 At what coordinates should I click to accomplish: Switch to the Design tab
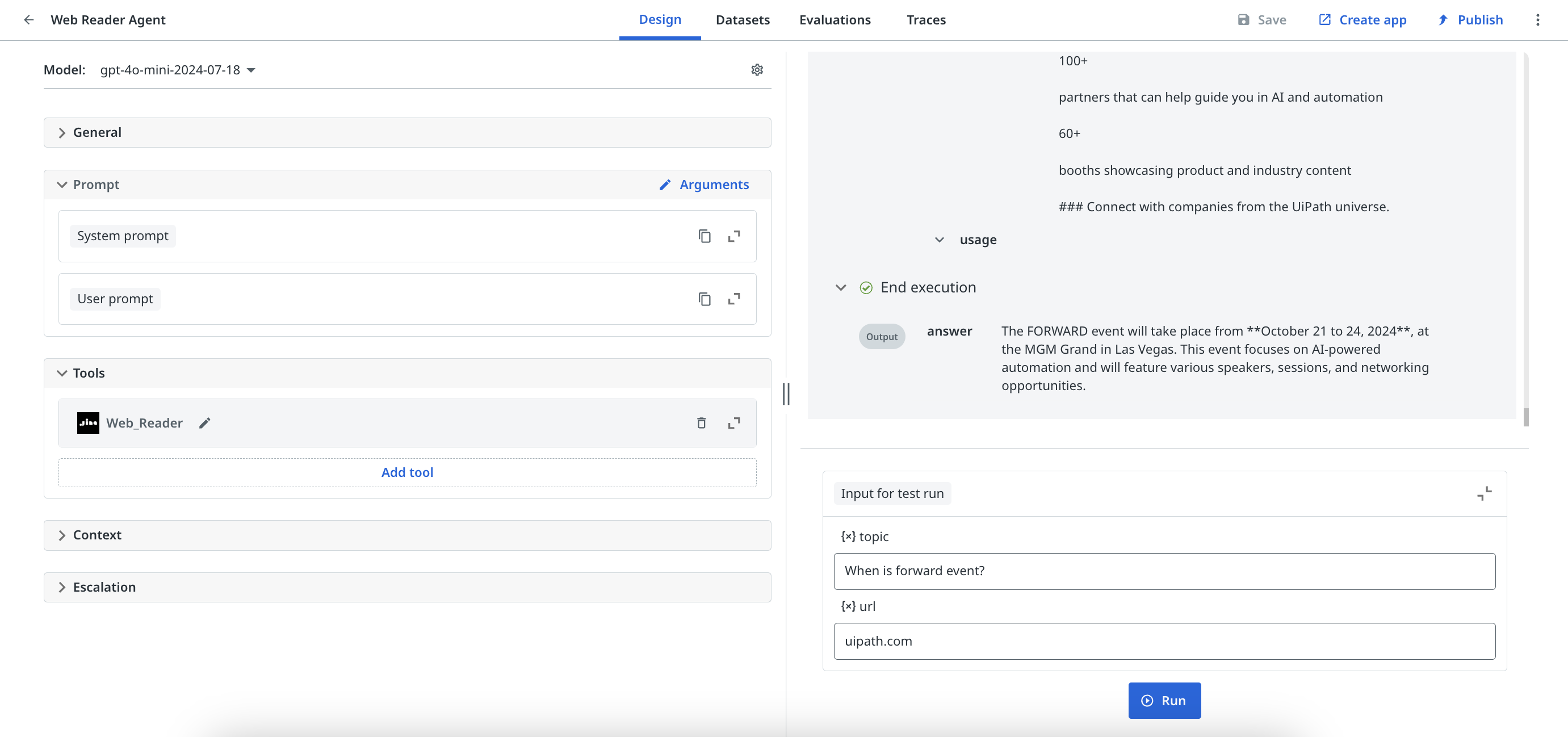(x=660, y=20)
